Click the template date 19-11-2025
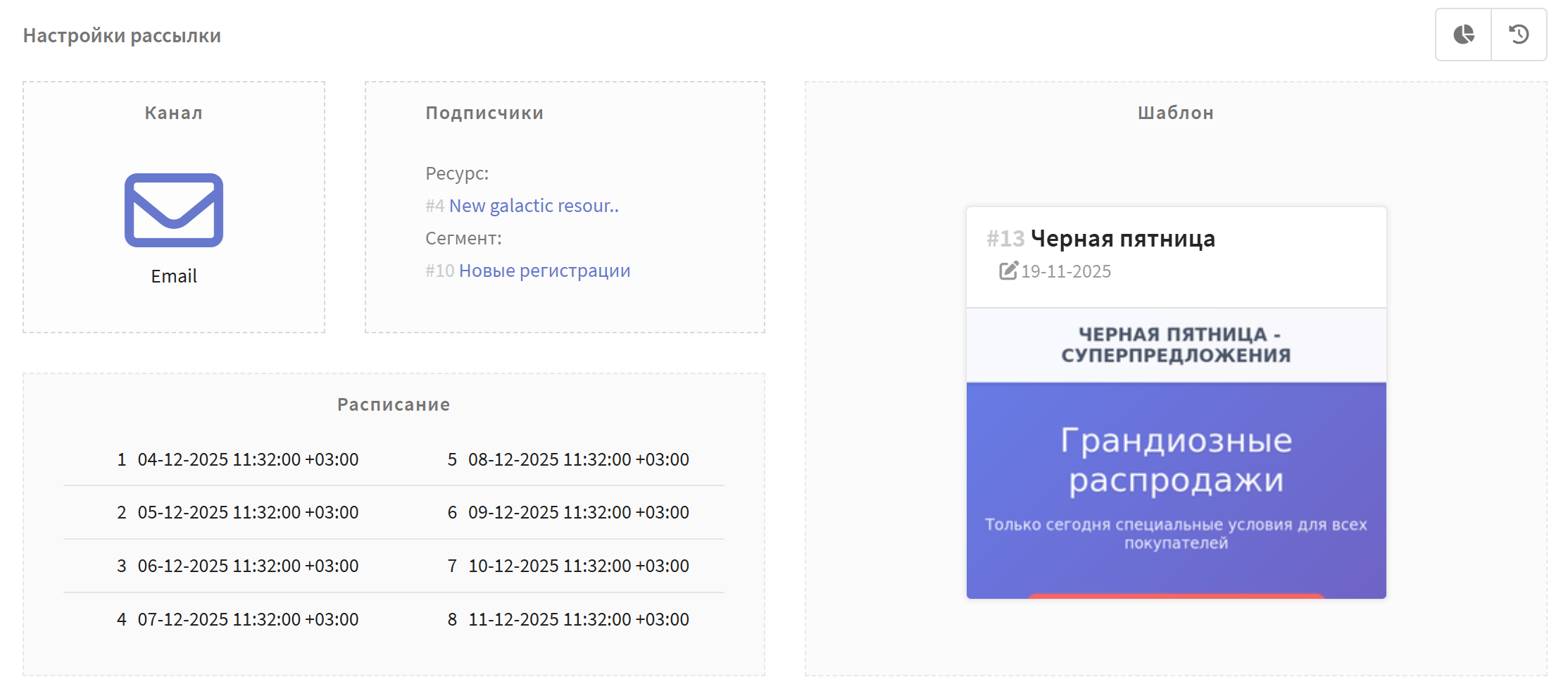This screenshot has width=1568, height=689. tap(1065, 271)
